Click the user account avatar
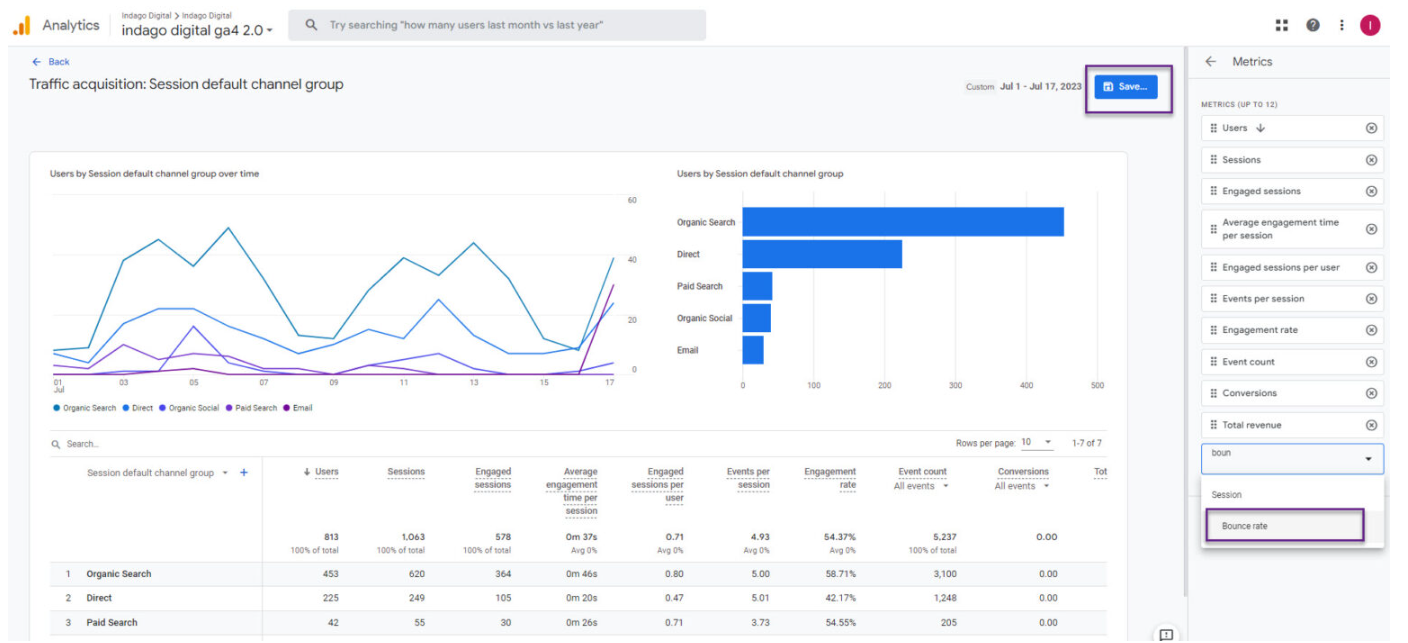 pyautogui.click(x=1370, y=25)
